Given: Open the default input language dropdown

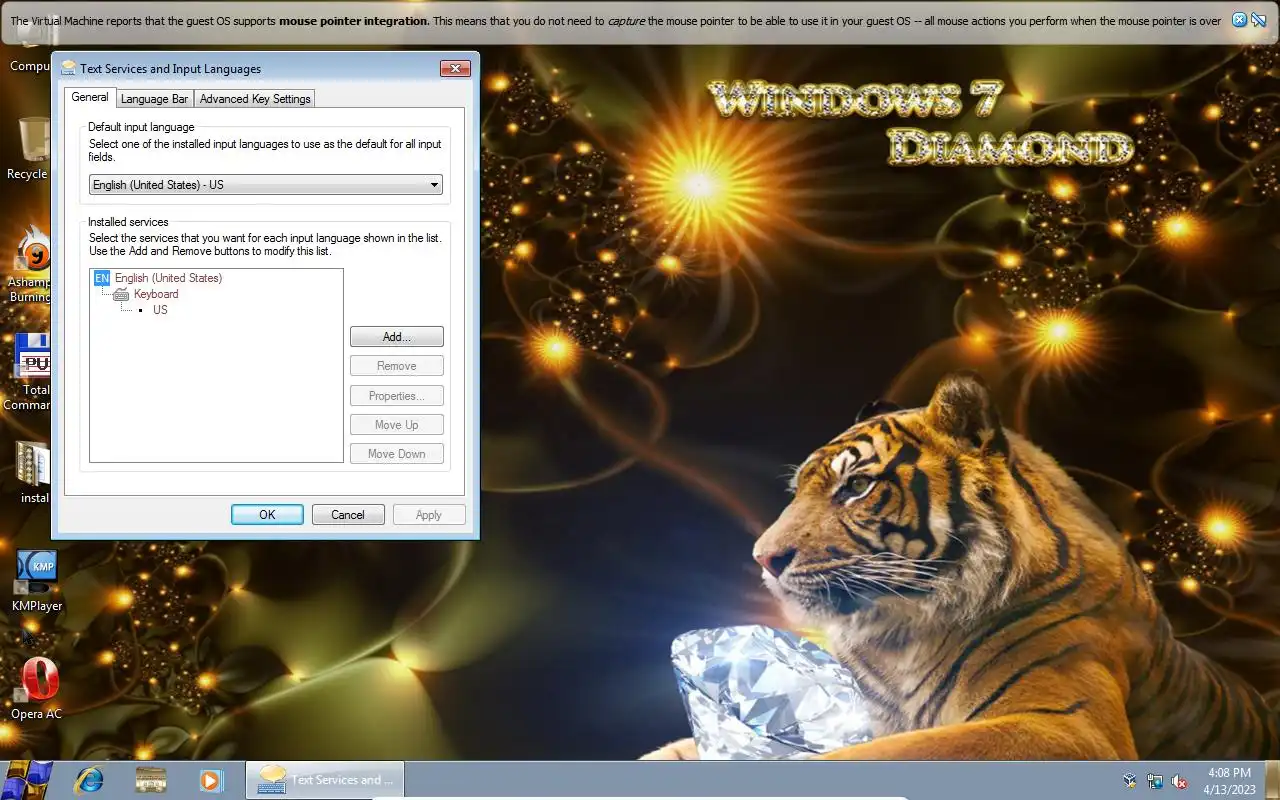Looking at the screenshot, I should click(x=266, y=185).
